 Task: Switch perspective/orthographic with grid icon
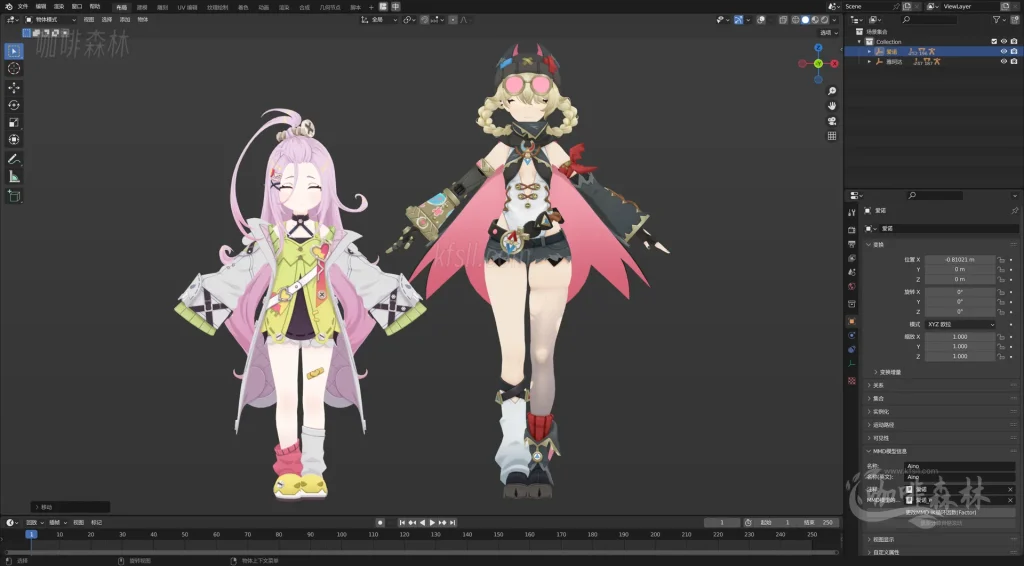[x=832, y=136]
